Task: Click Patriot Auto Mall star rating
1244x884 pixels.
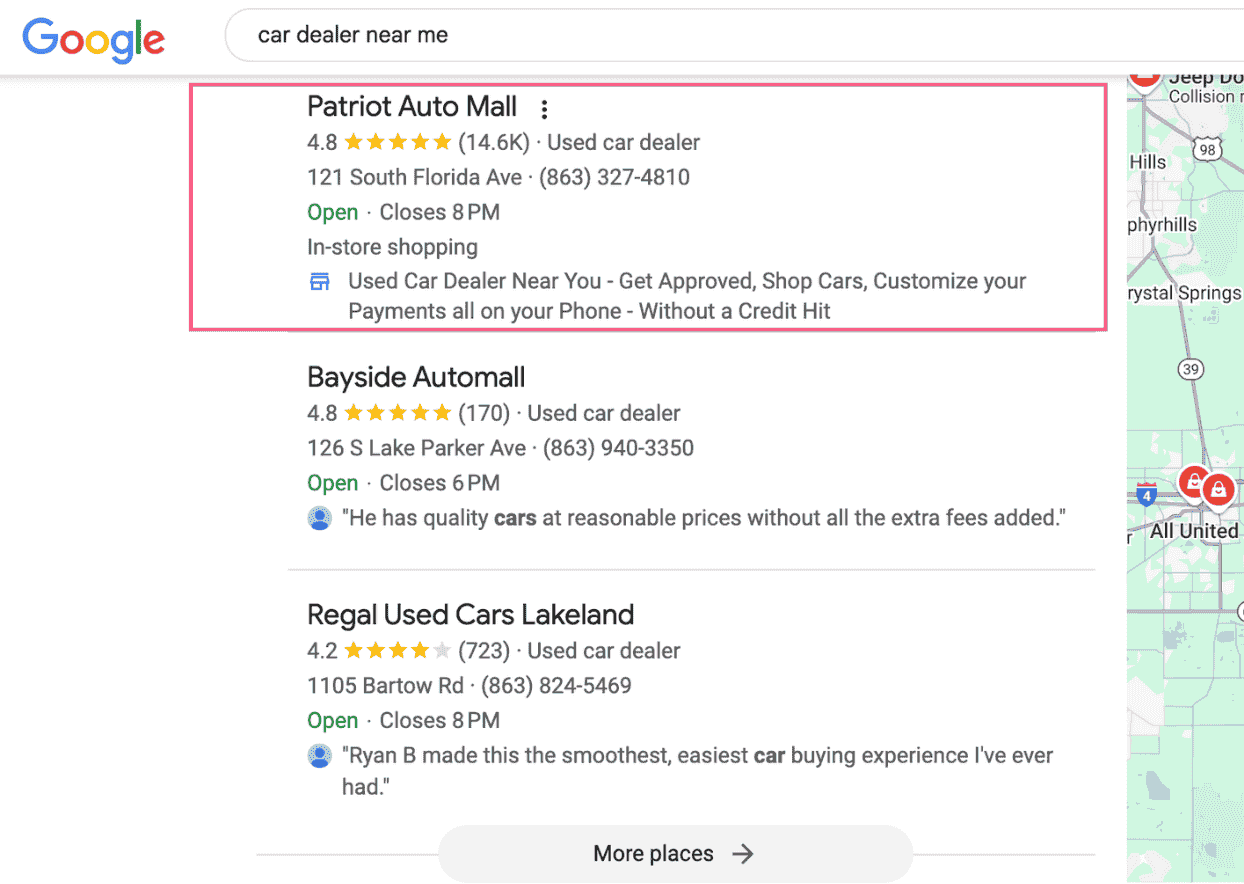Action: [x=398, y=142]
